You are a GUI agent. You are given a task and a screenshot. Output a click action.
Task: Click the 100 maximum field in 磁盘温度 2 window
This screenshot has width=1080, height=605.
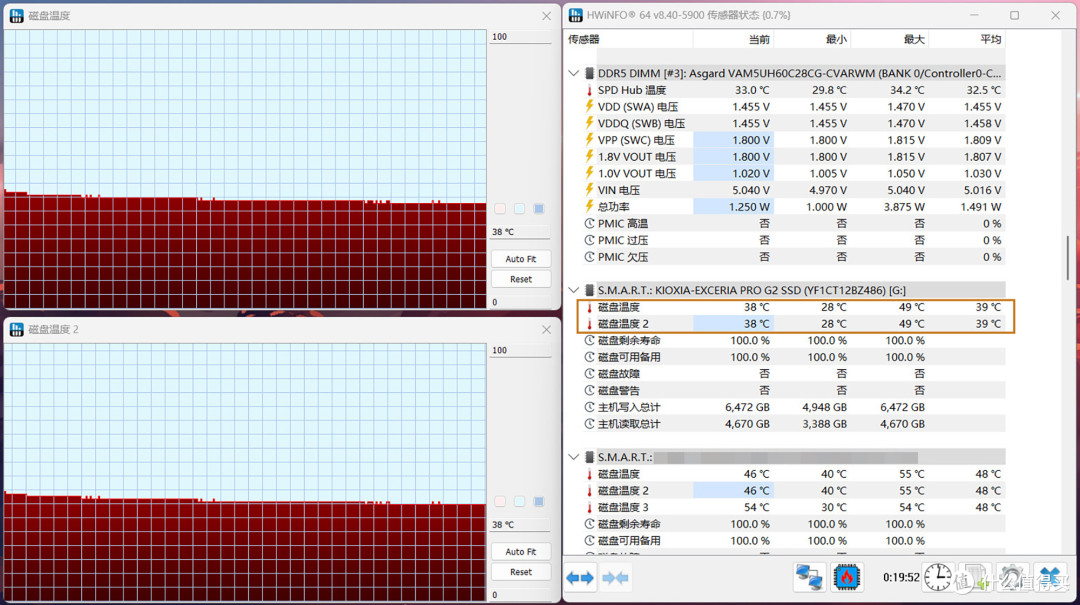[520, 351]
